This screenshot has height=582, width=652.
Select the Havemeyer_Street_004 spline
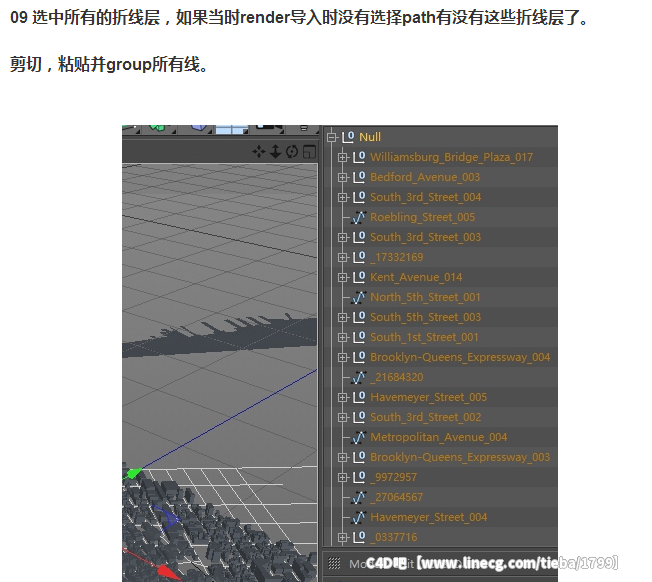[428, 517]
